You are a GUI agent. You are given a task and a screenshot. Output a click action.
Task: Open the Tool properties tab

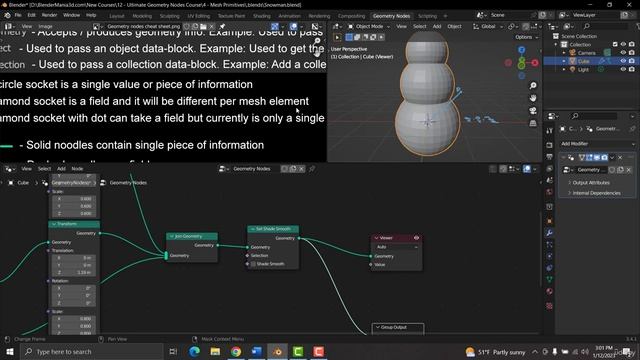click(549, 131)
